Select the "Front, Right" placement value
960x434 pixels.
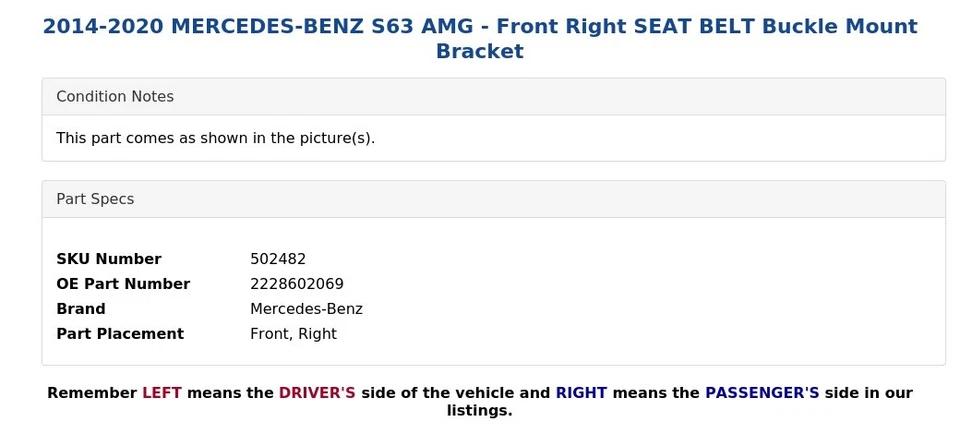[293, 334]
